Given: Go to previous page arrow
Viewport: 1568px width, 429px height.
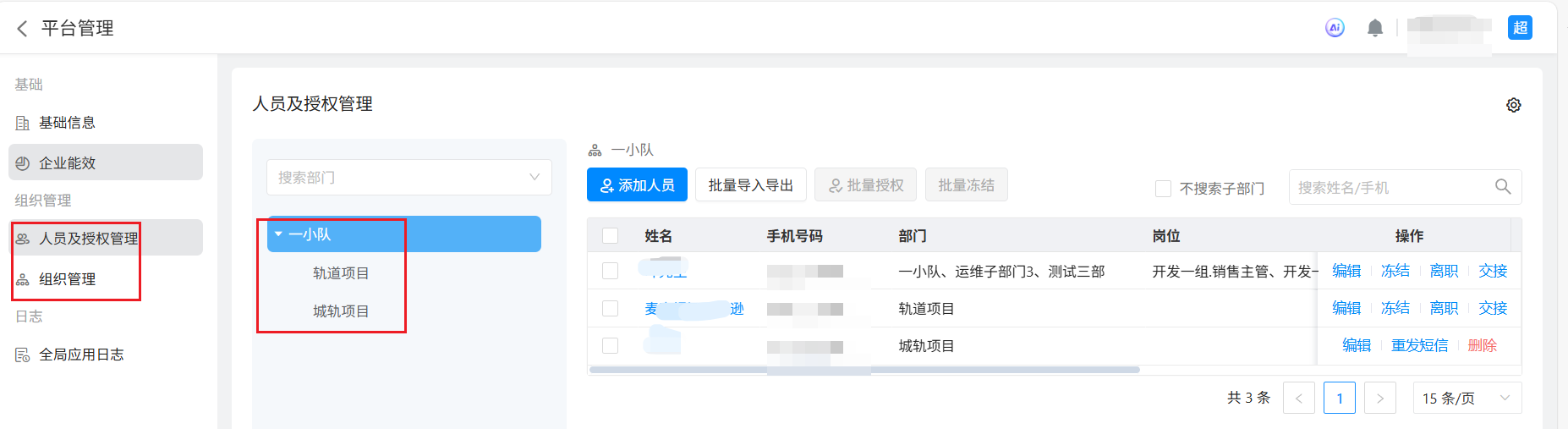Looking at the screenshot, I should click(1298, 398).
